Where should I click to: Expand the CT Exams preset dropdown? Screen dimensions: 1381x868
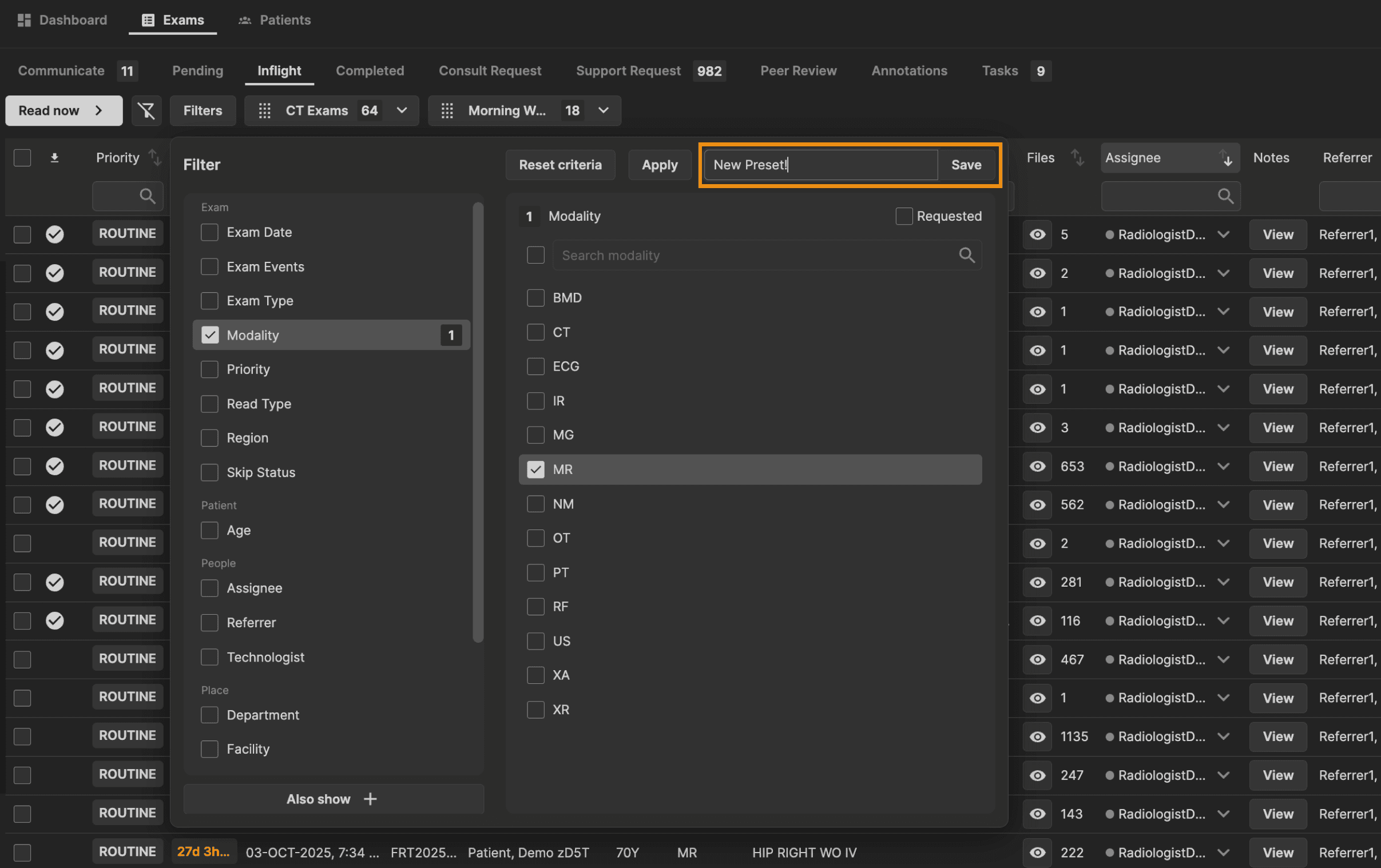coord(402,111)
